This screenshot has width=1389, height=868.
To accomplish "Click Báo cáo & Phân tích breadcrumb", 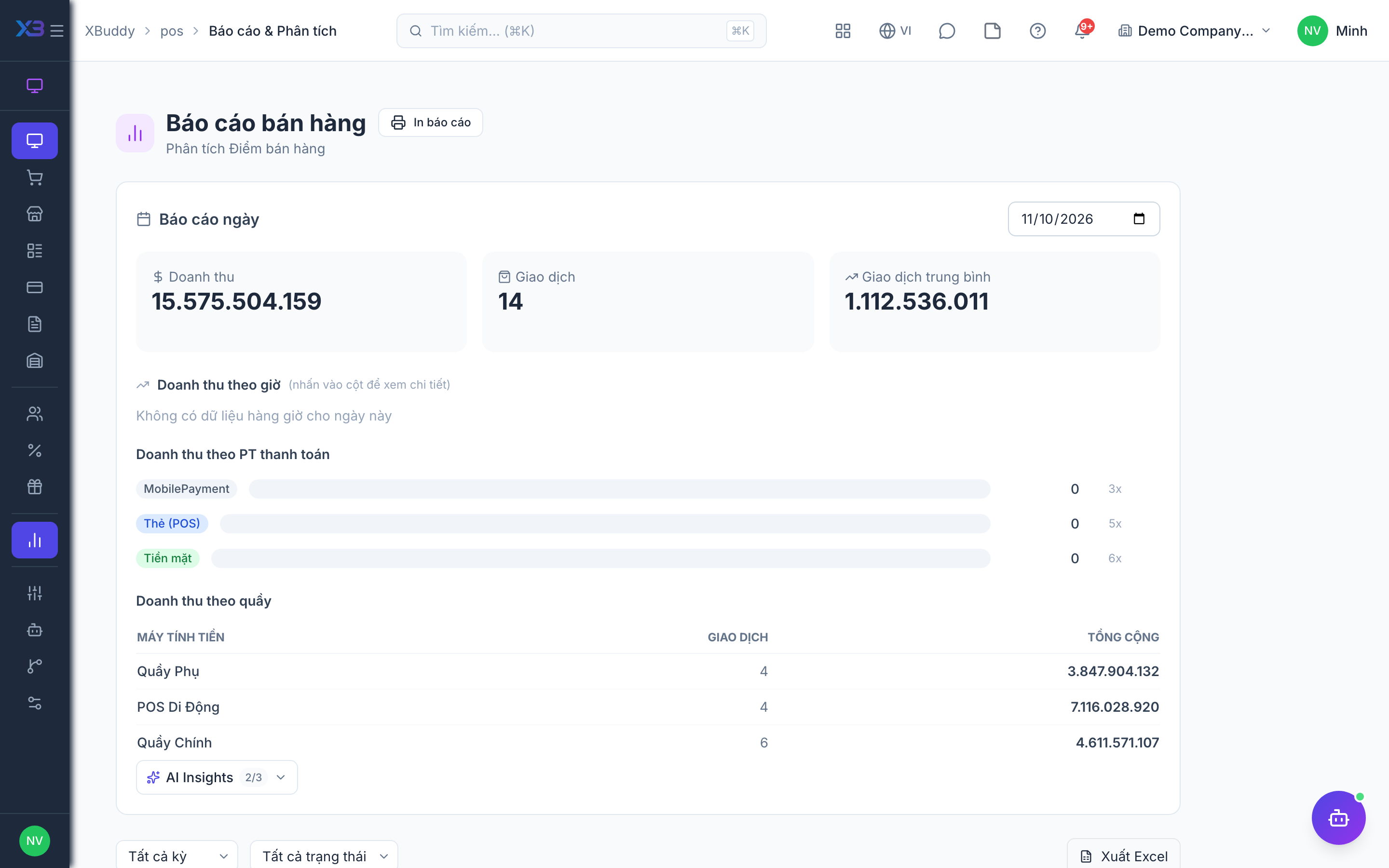I will coord(272,31).
